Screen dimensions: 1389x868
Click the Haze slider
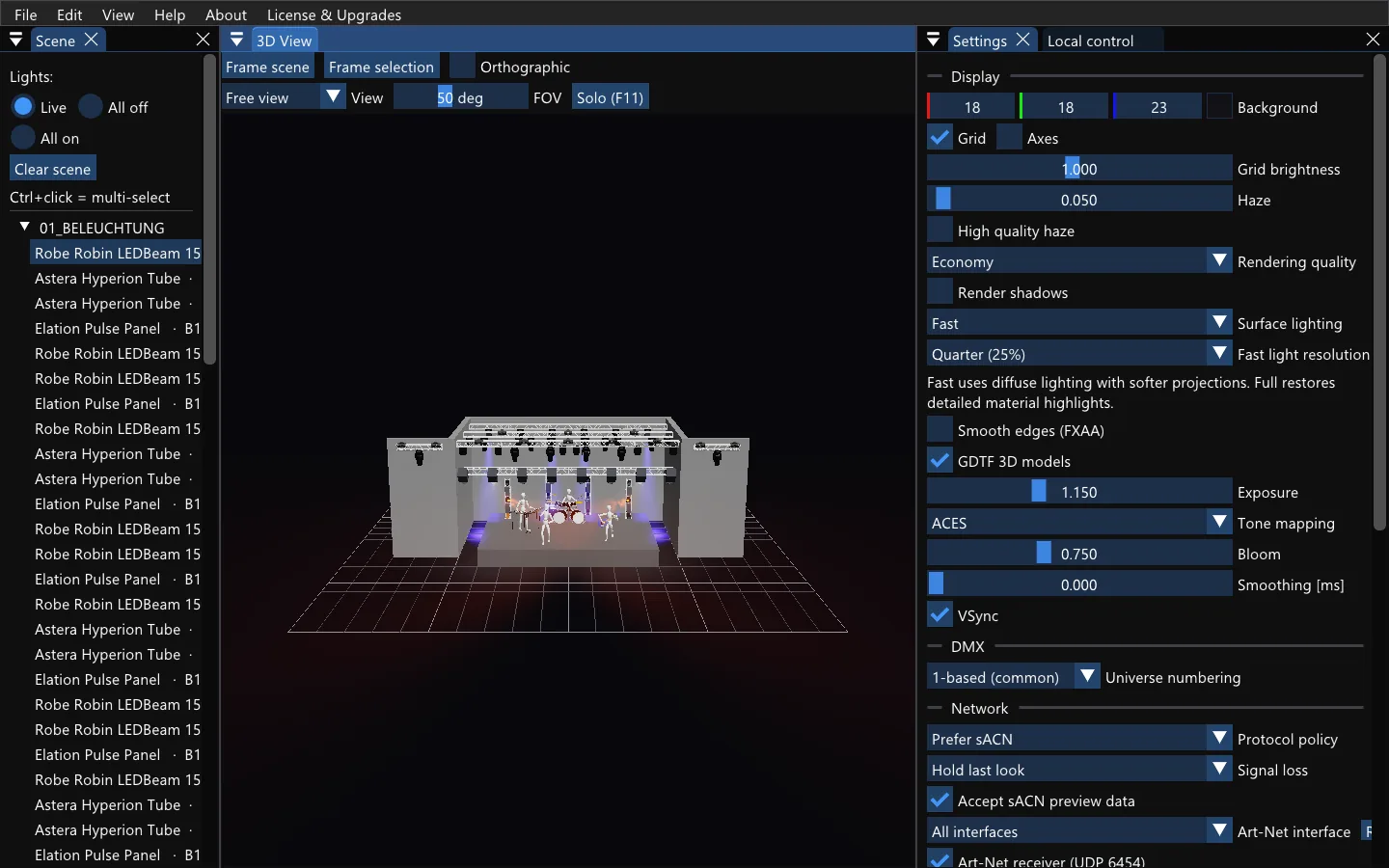pos(1079,200)
